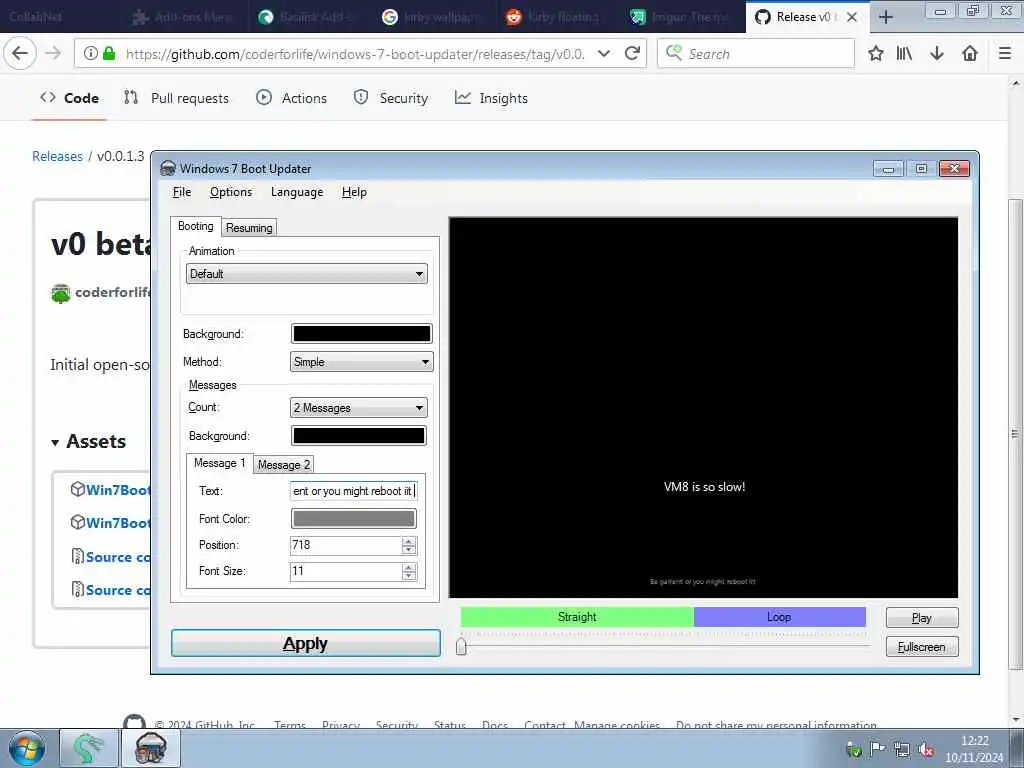
Task: Click the Releases breadcrumb link
Action: (x=57, y=156)
